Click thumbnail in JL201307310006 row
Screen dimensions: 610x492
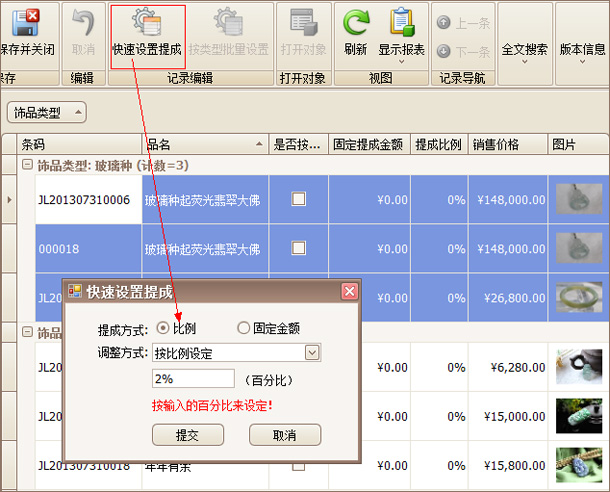(579, 199)
